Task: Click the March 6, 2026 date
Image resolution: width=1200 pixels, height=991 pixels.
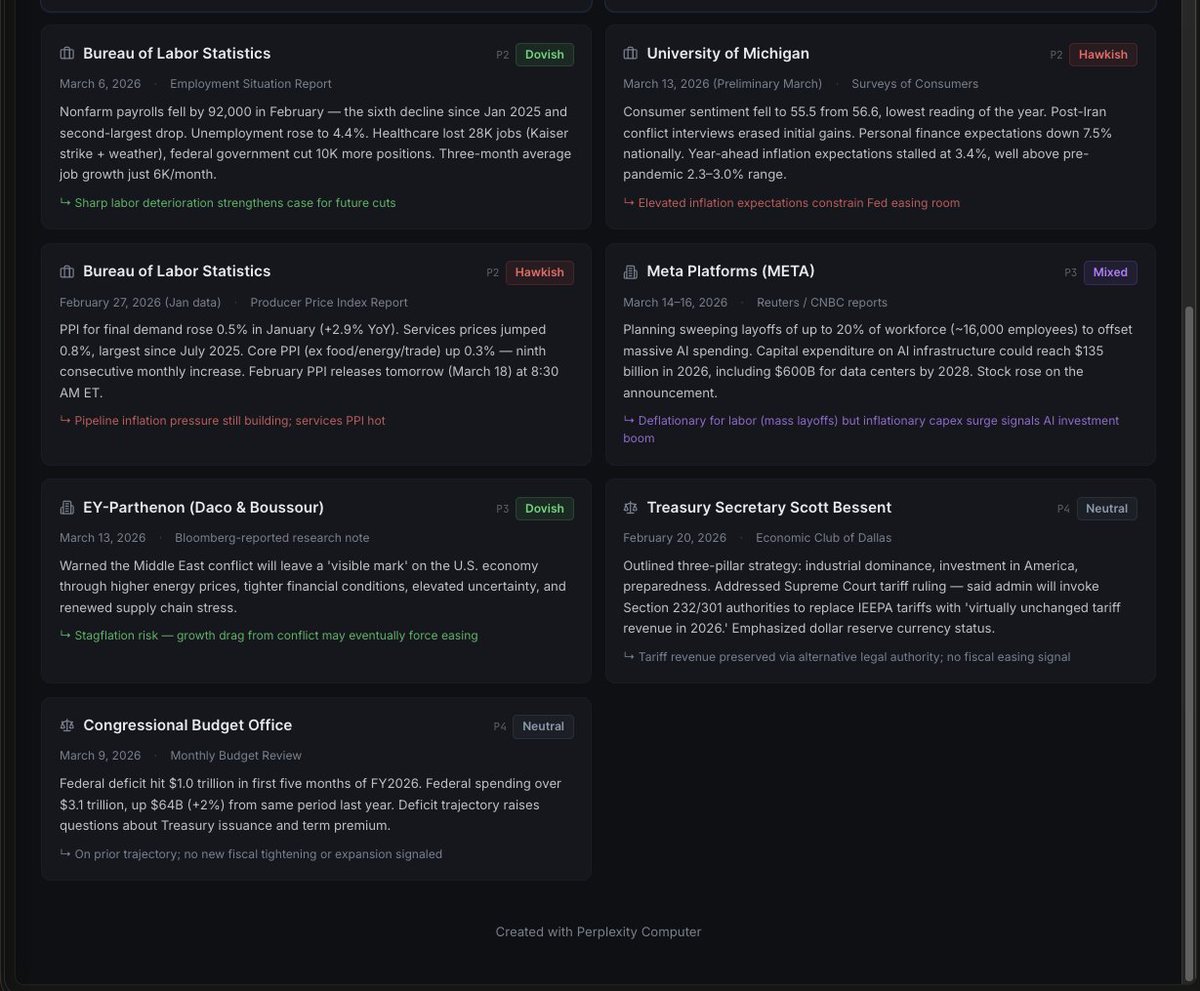Action: click(x=100, y=84)
